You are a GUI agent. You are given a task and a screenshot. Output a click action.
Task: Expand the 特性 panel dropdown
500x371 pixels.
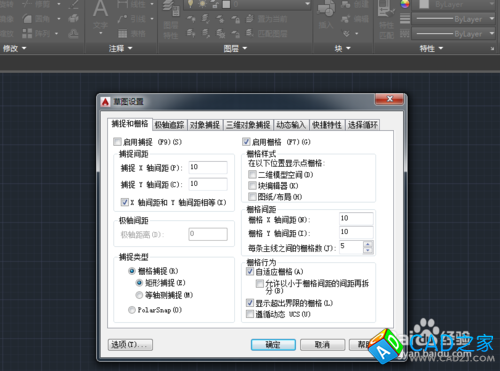(431, 49)
